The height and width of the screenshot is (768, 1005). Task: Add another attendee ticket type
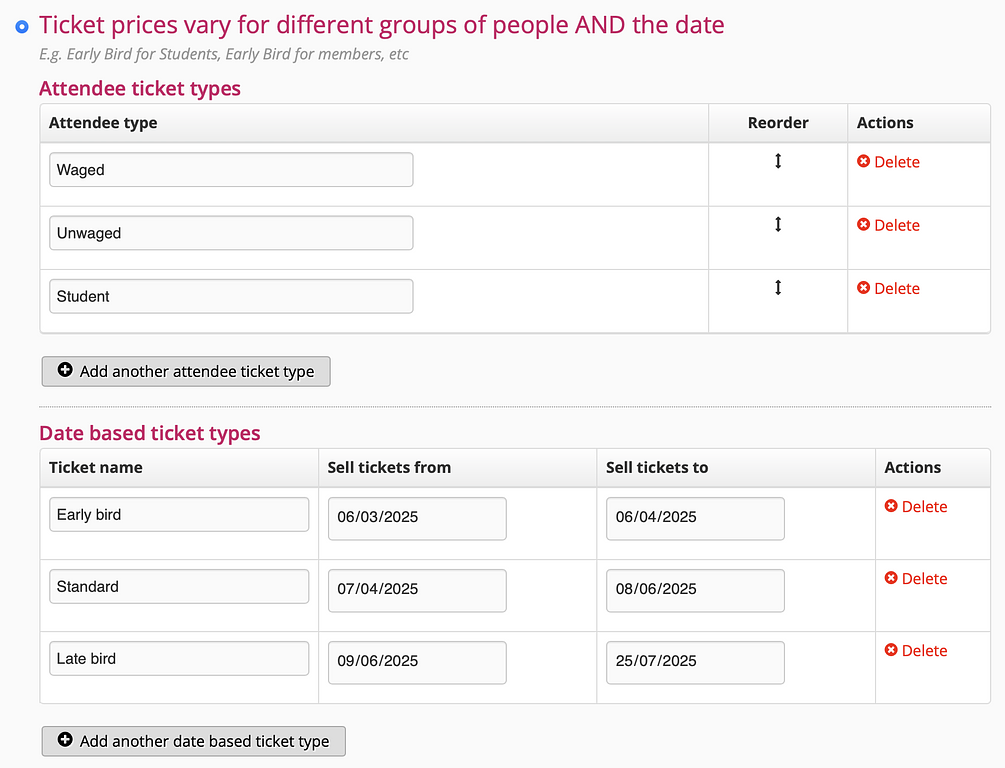[186, 371]
